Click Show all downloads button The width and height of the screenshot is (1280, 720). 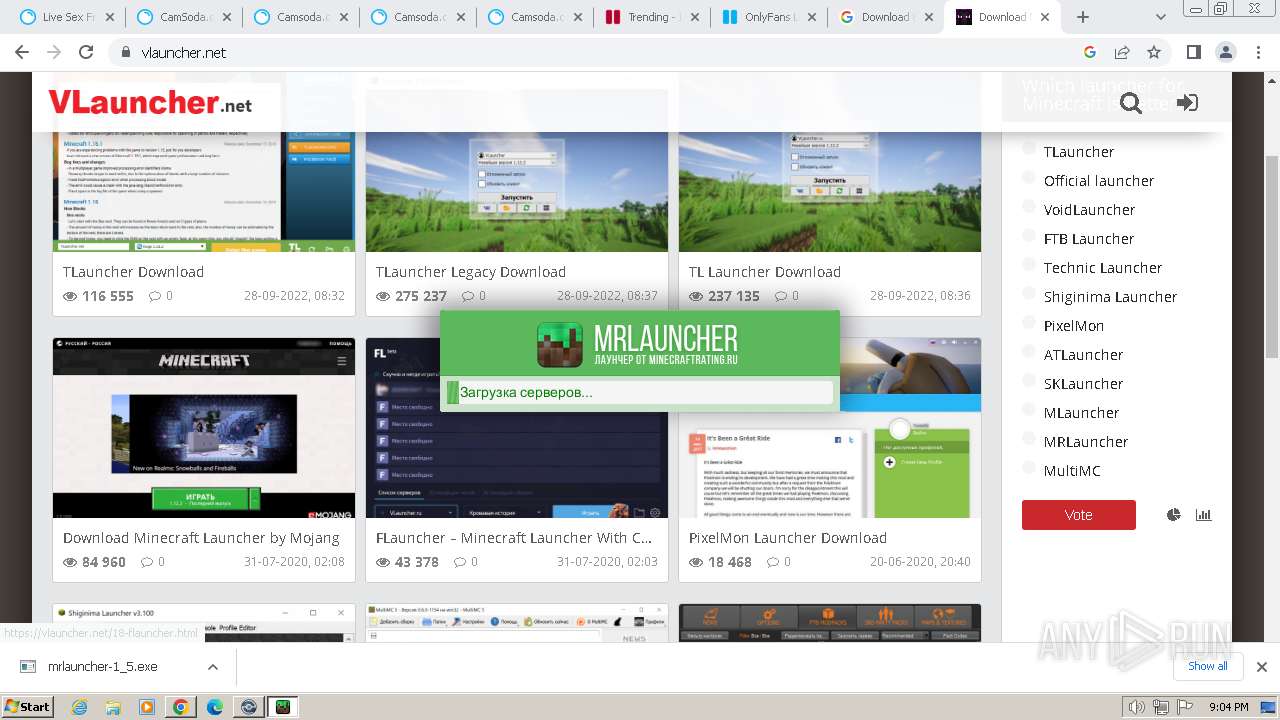[x=1207, y=666]
